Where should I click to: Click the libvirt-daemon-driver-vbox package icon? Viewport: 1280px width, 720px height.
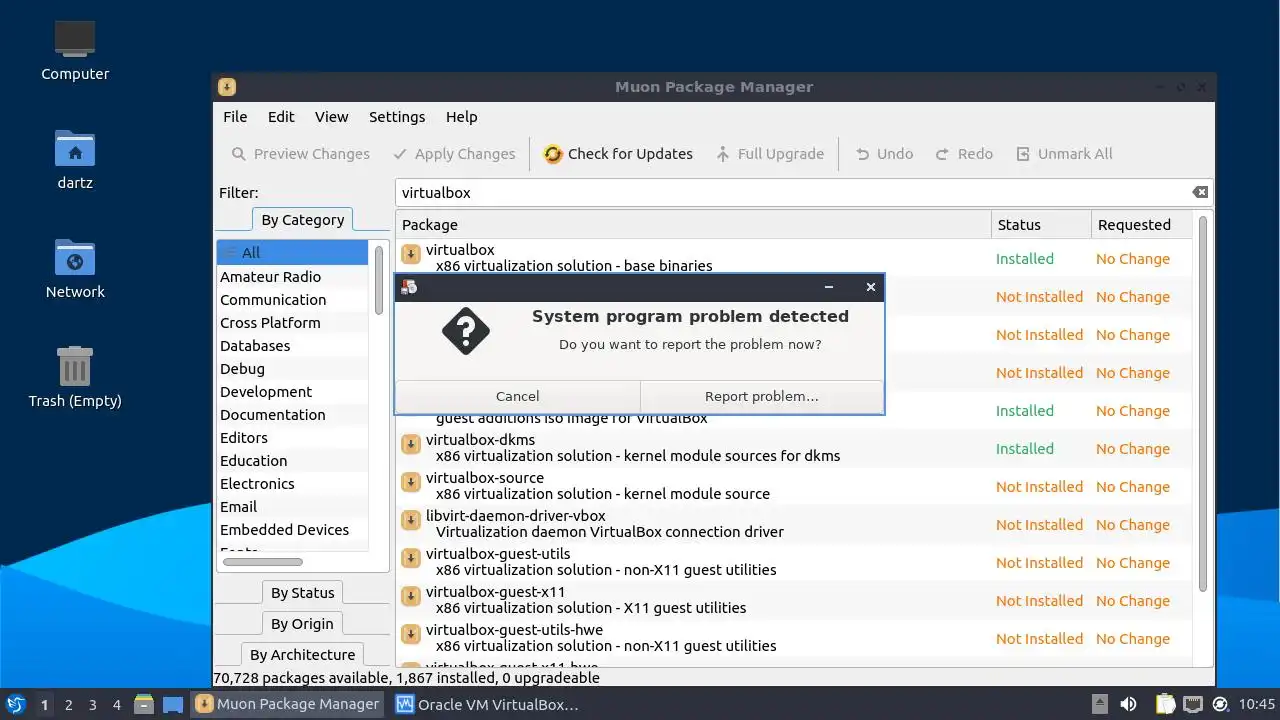point(410,520)
